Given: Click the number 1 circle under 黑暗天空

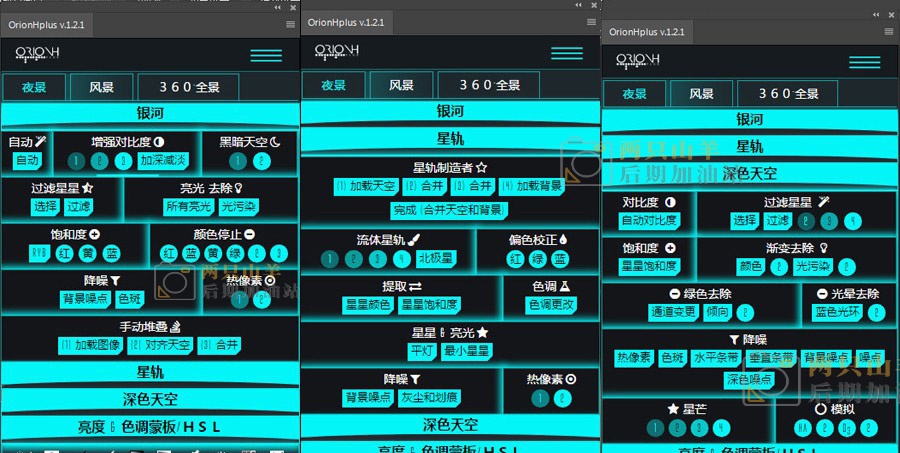Looking at the screenshot, I should pyautogui.click(x=236, y=161).
